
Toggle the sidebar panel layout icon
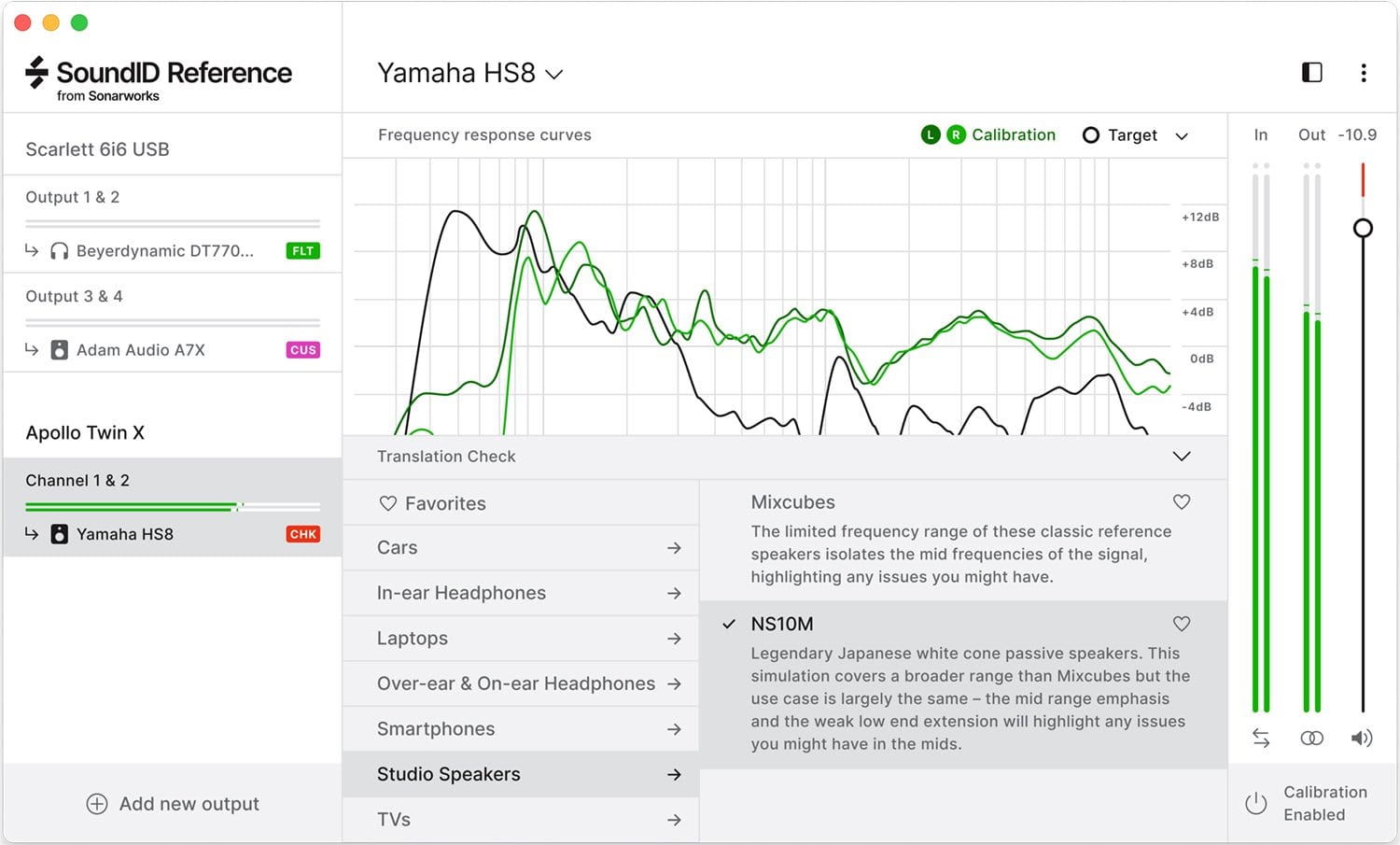point(1311,72)
